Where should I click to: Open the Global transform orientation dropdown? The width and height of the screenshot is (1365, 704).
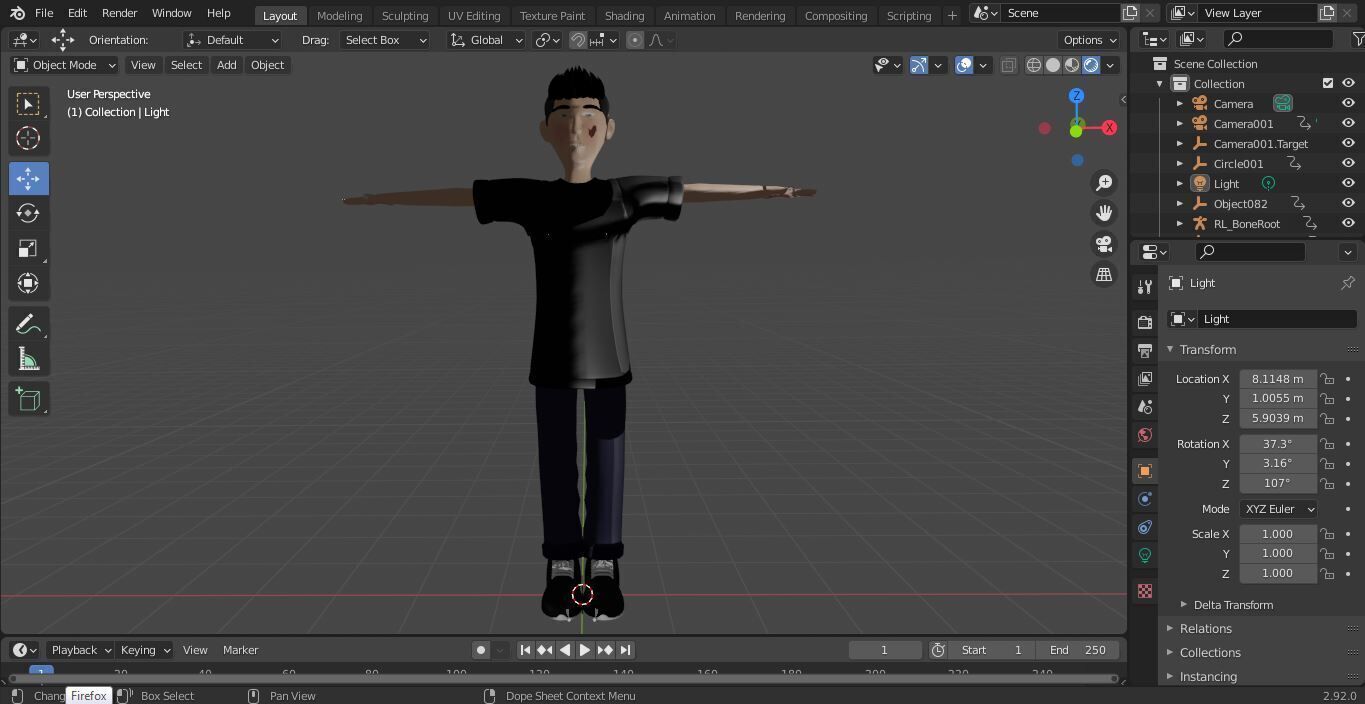coord(486,40)
